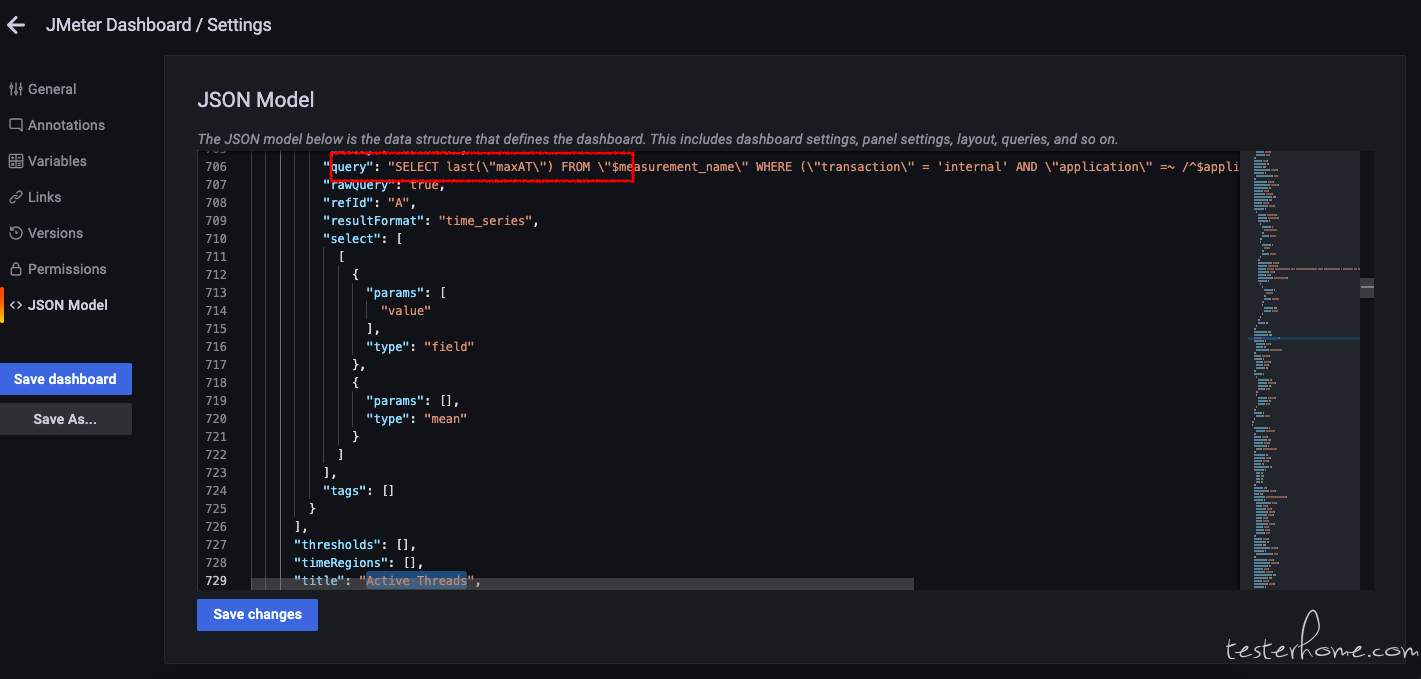Click the "timeRegions" key

343,562
